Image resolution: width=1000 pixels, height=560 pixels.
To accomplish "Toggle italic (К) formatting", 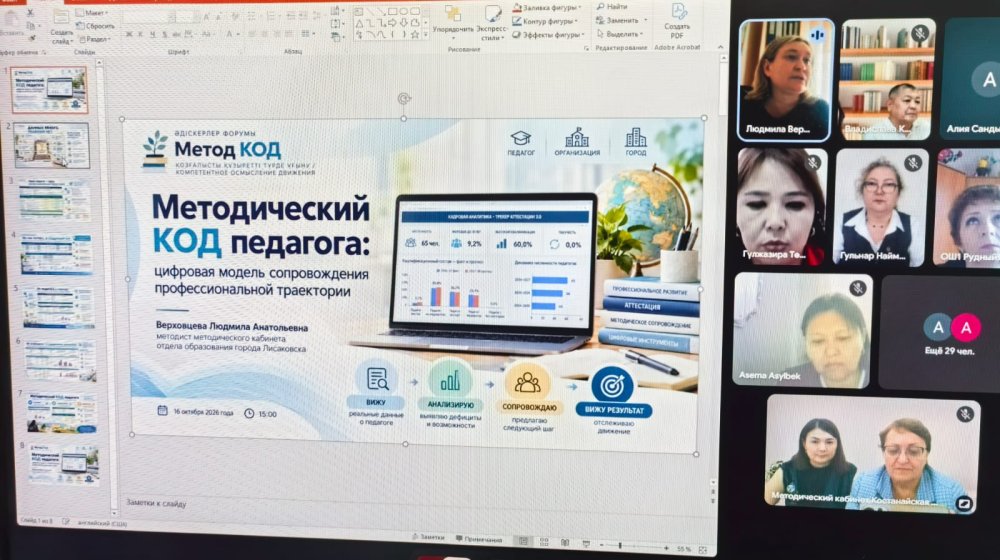I will (140, 34).
